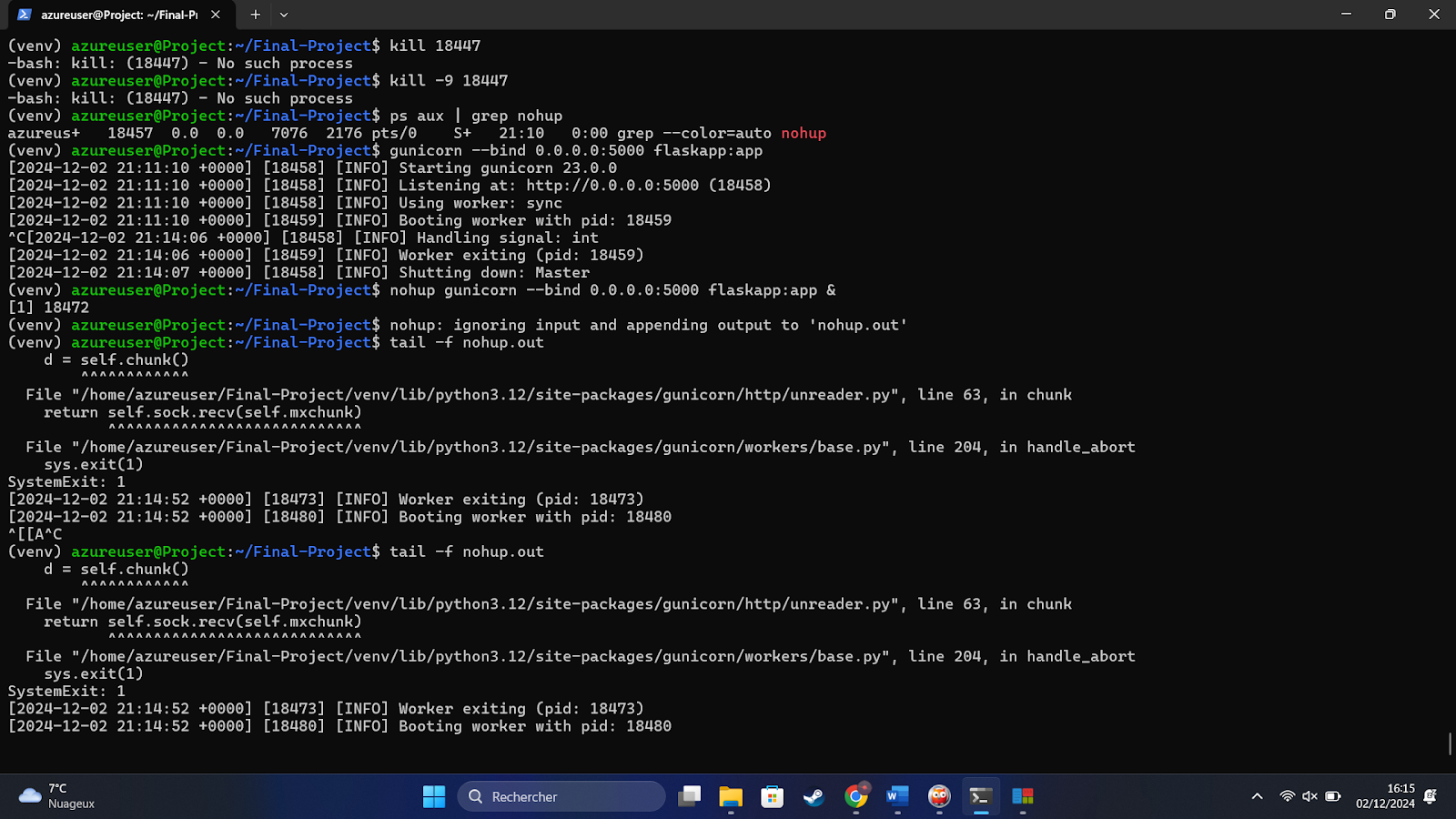This screenshot has height=819, width=1456.
Task: Open the Wi-Fi network settings
Action: pyautogui.click(x=1287, y=796)
